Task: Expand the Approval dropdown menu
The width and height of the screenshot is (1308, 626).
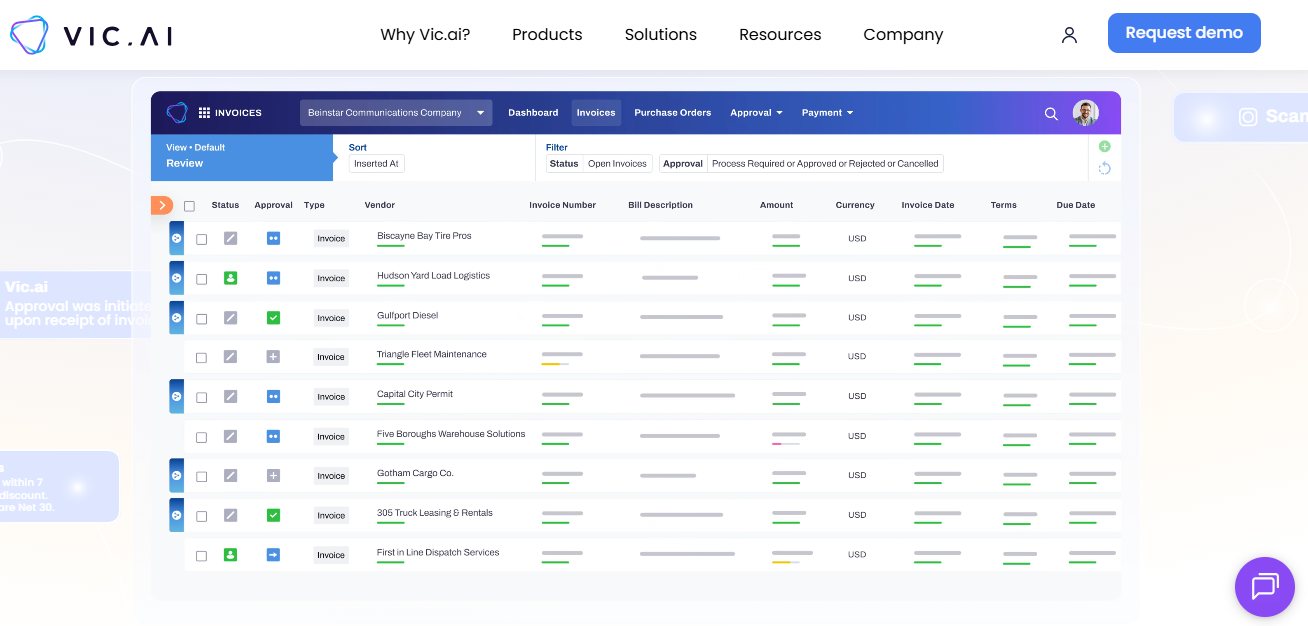Action: (x=756, y=113)
